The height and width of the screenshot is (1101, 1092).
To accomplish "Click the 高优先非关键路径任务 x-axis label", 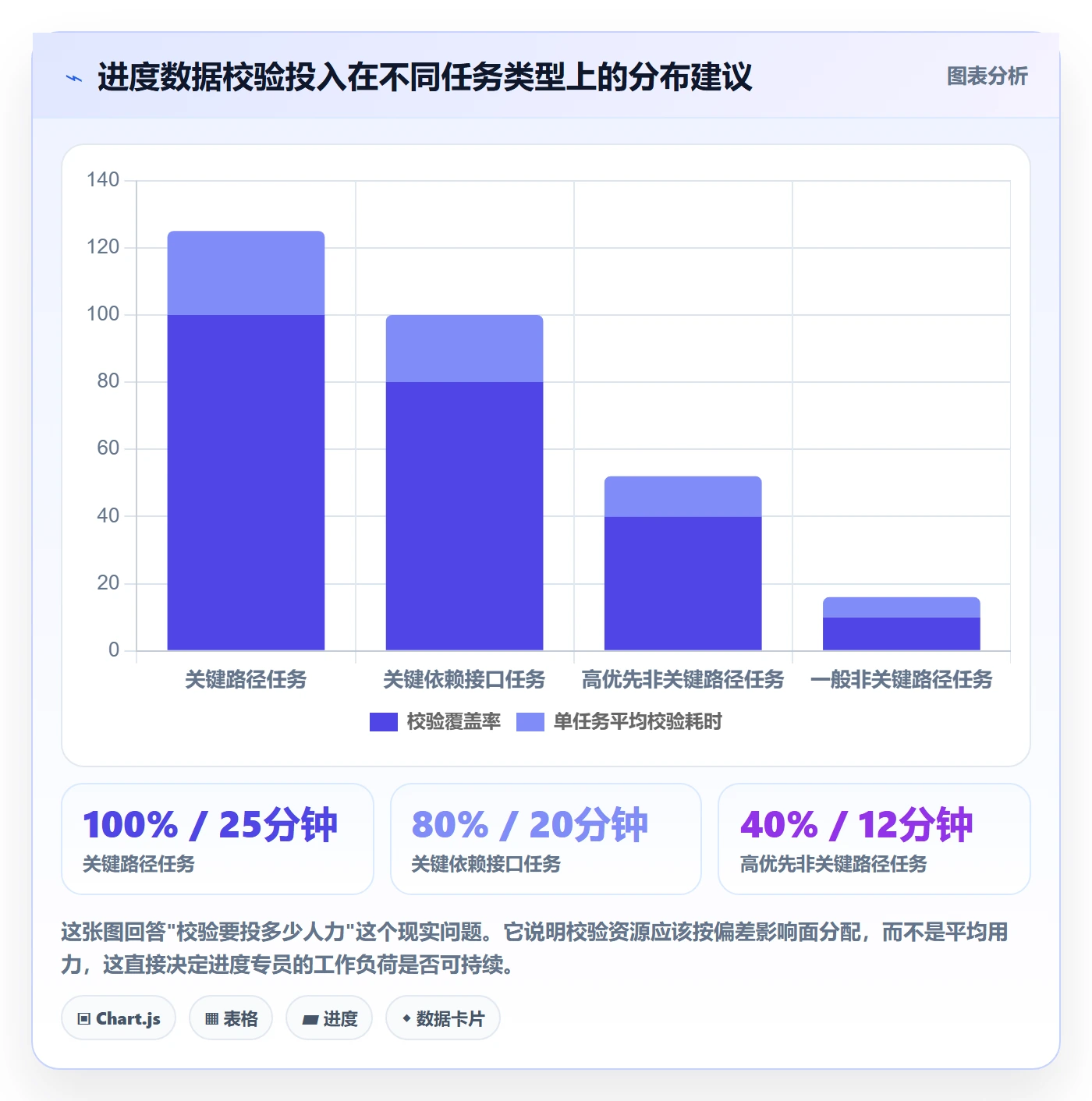I will click(683, 680).
